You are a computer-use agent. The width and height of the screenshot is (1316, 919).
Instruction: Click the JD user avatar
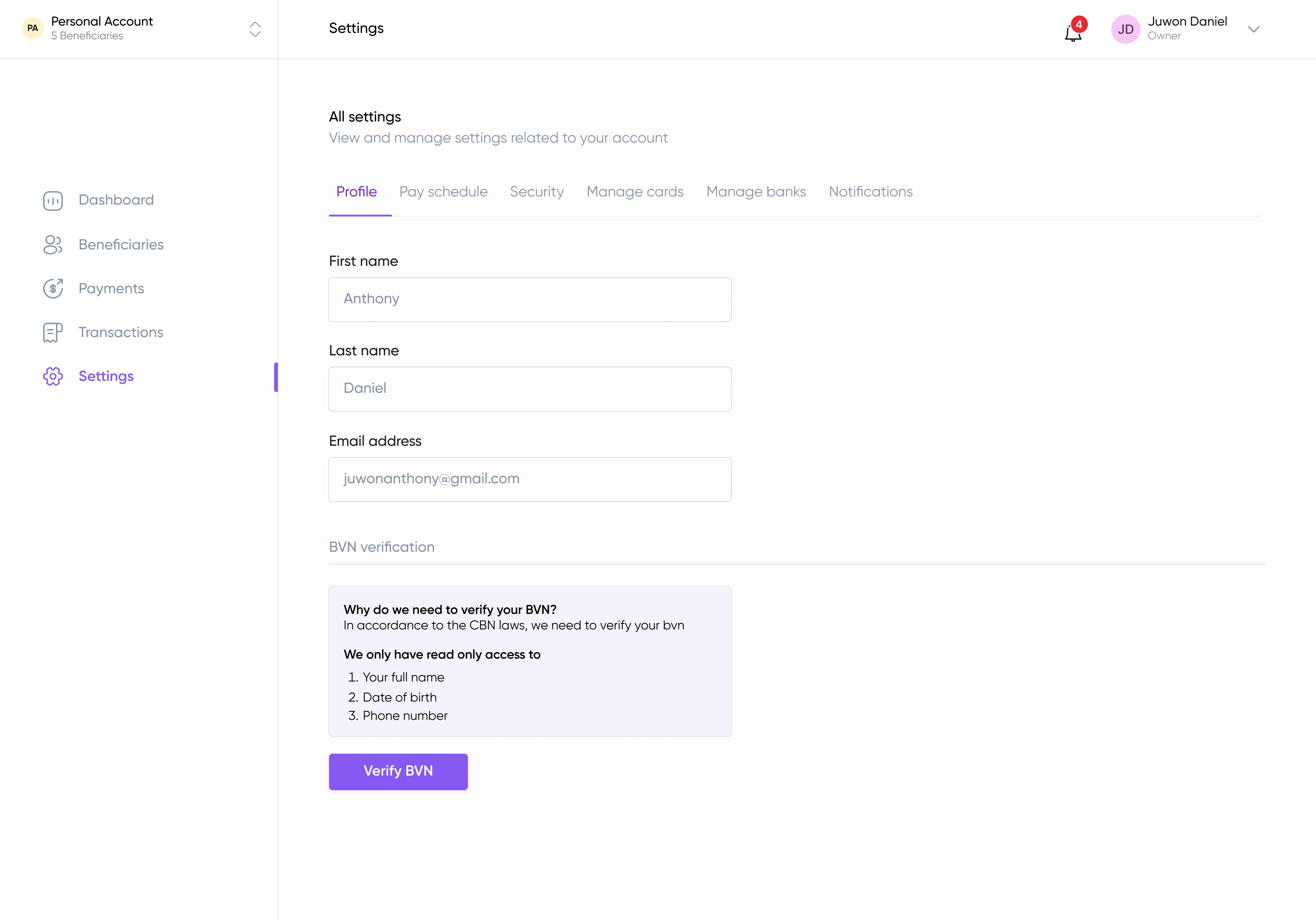coord(1125,29)
